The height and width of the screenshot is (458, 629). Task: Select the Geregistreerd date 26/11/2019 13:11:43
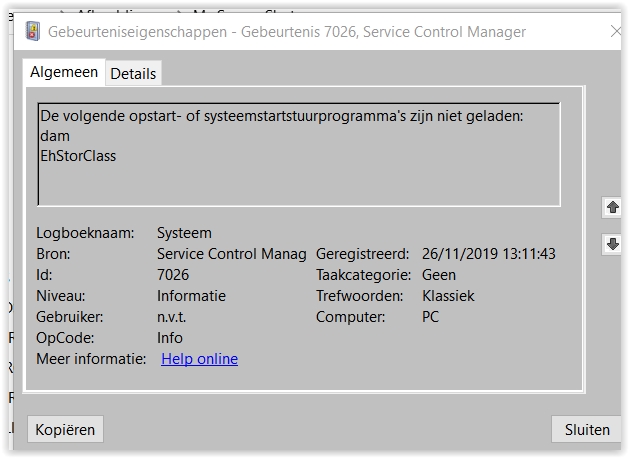point(488,254)
